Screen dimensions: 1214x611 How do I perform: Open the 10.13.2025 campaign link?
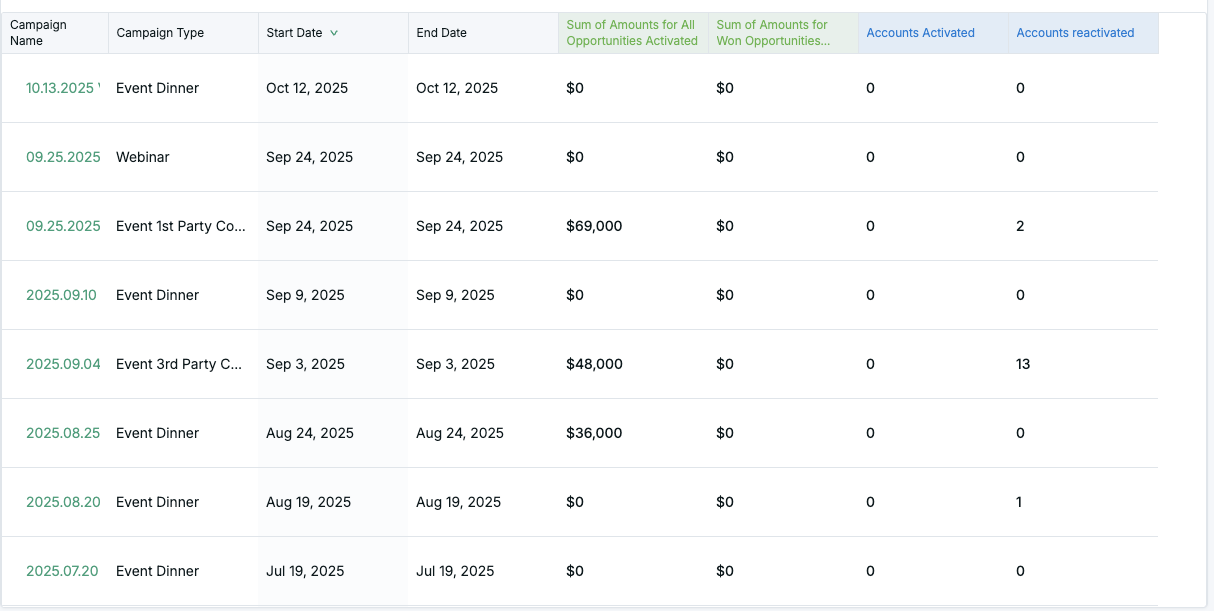[62, 88]
